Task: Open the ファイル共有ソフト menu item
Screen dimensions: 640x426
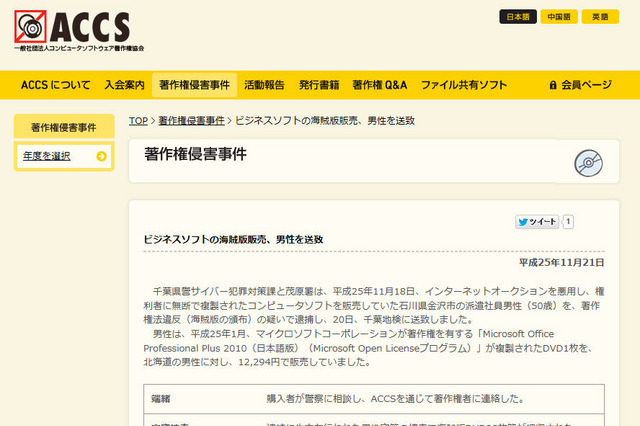Action: (464, 85)
